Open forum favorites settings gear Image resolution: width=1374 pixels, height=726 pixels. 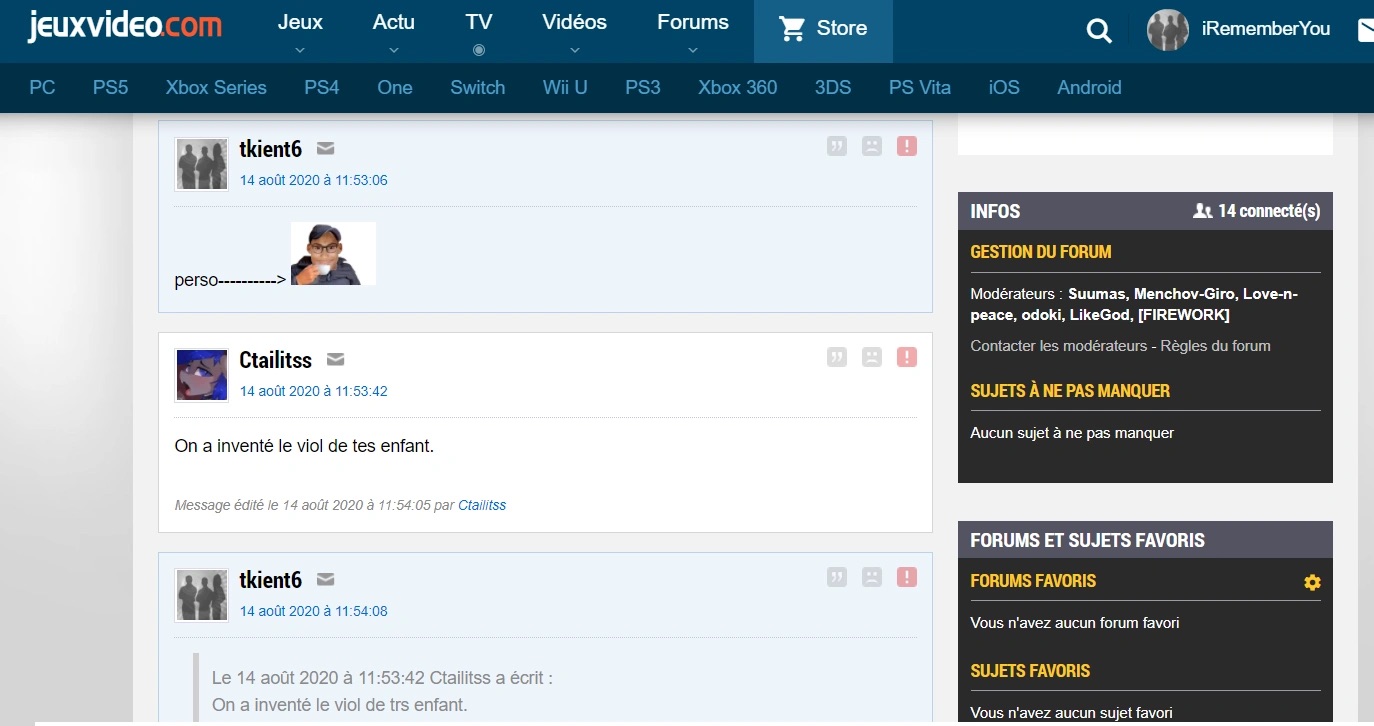click(1312, 582)
